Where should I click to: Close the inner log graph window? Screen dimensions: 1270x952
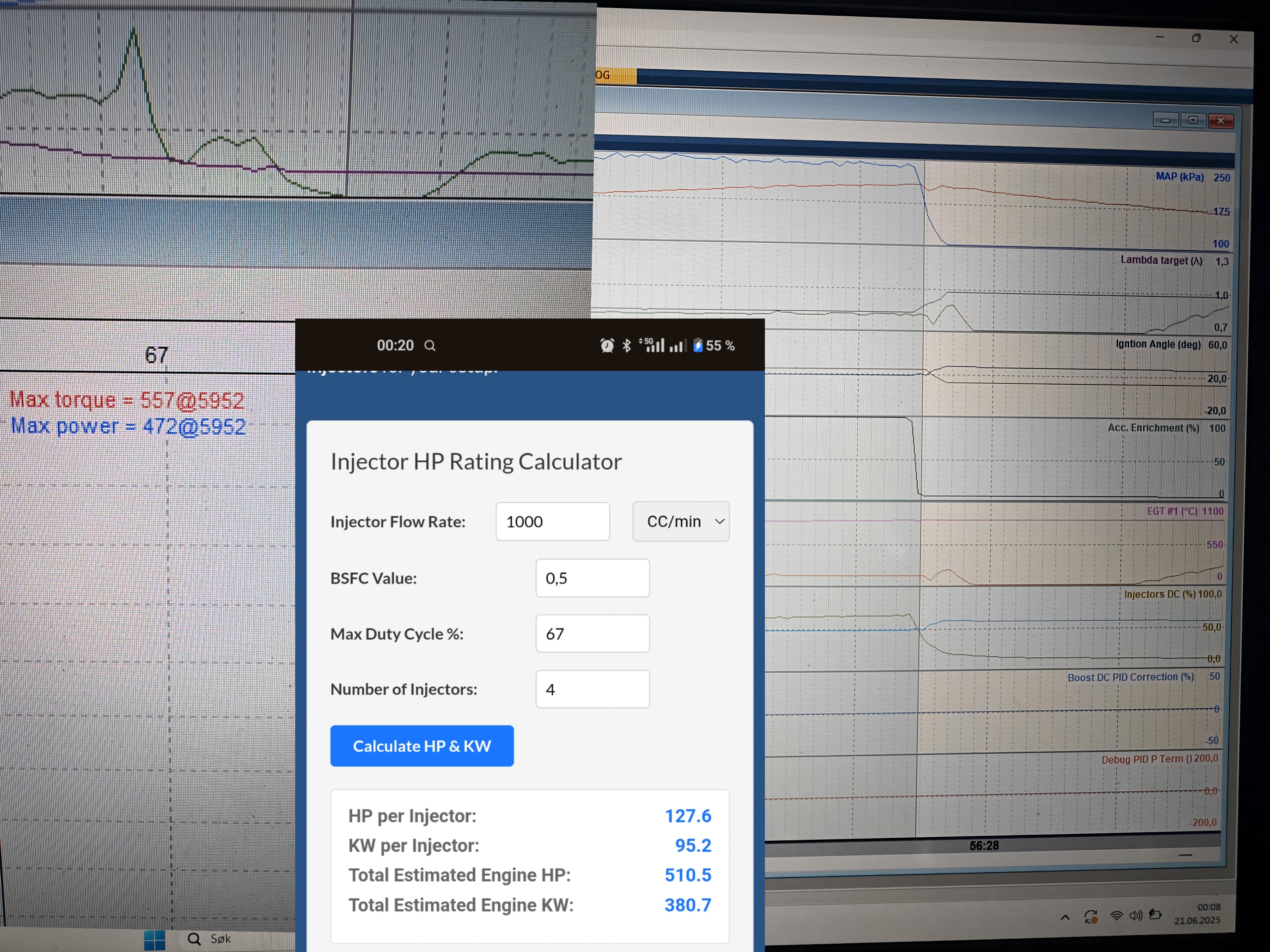(1221, 121)
